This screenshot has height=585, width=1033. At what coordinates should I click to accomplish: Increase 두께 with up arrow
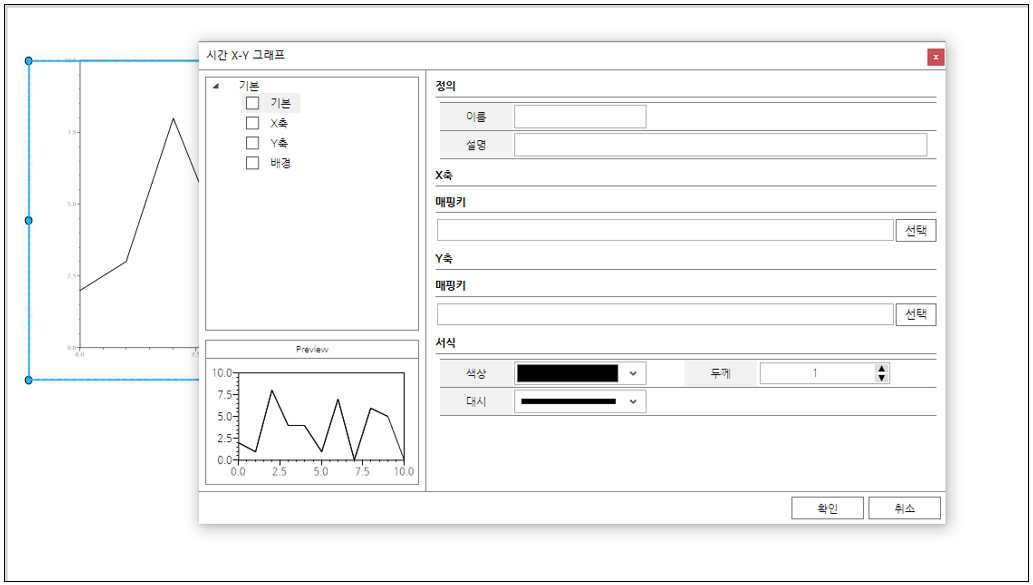[x=881, y=368]
